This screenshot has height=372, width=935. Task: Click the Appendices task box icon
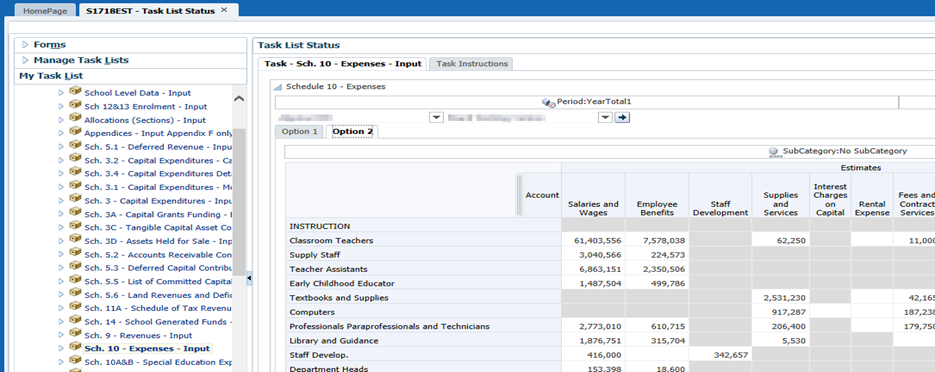tap(75, 132)
